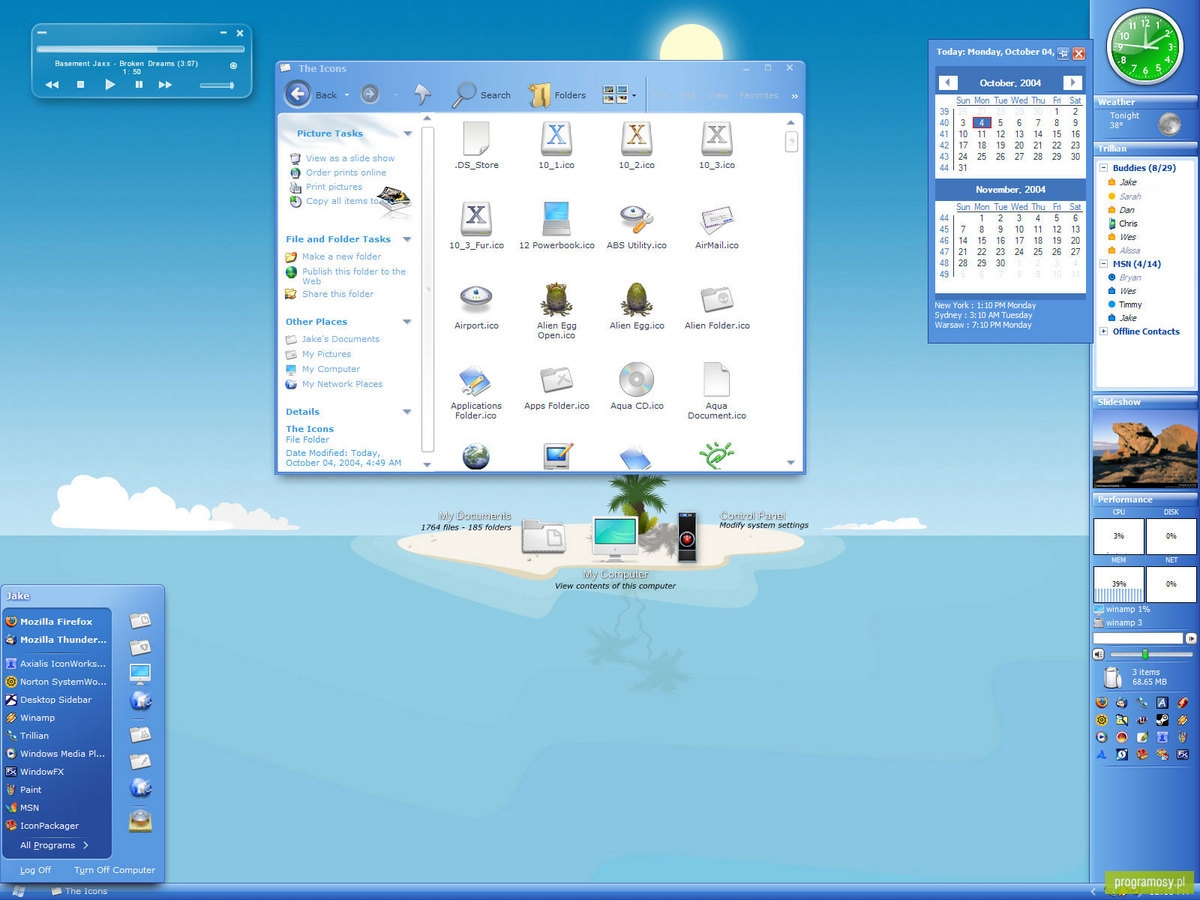
Task: Open the Views dropdown in Explorer toolbar
Action: (x=620, y=95)
